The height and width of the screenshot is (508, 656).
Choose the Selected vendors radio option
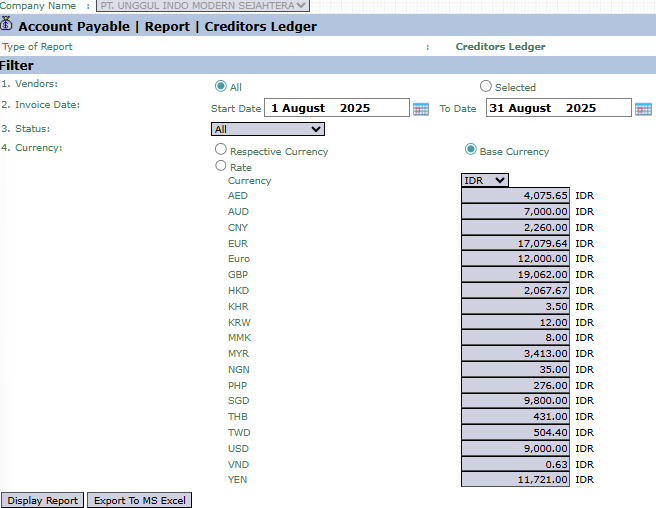(x=486, y=86)
